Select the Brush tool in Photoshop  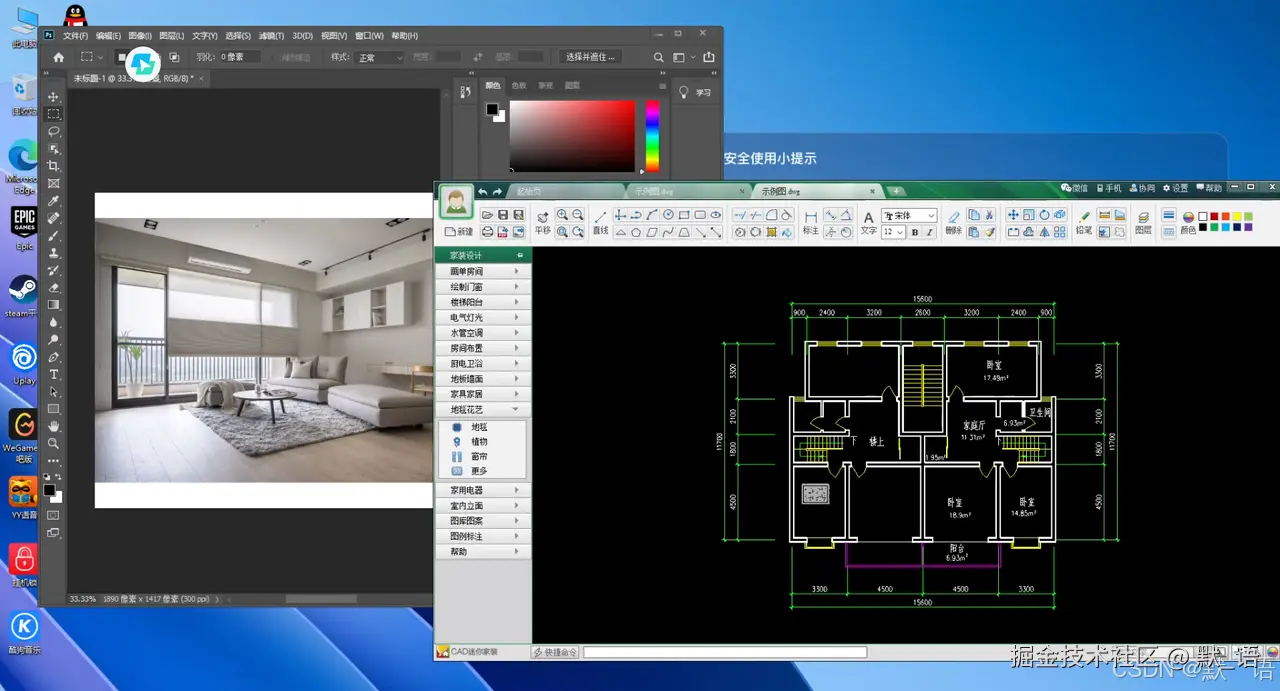click(54, 235)
